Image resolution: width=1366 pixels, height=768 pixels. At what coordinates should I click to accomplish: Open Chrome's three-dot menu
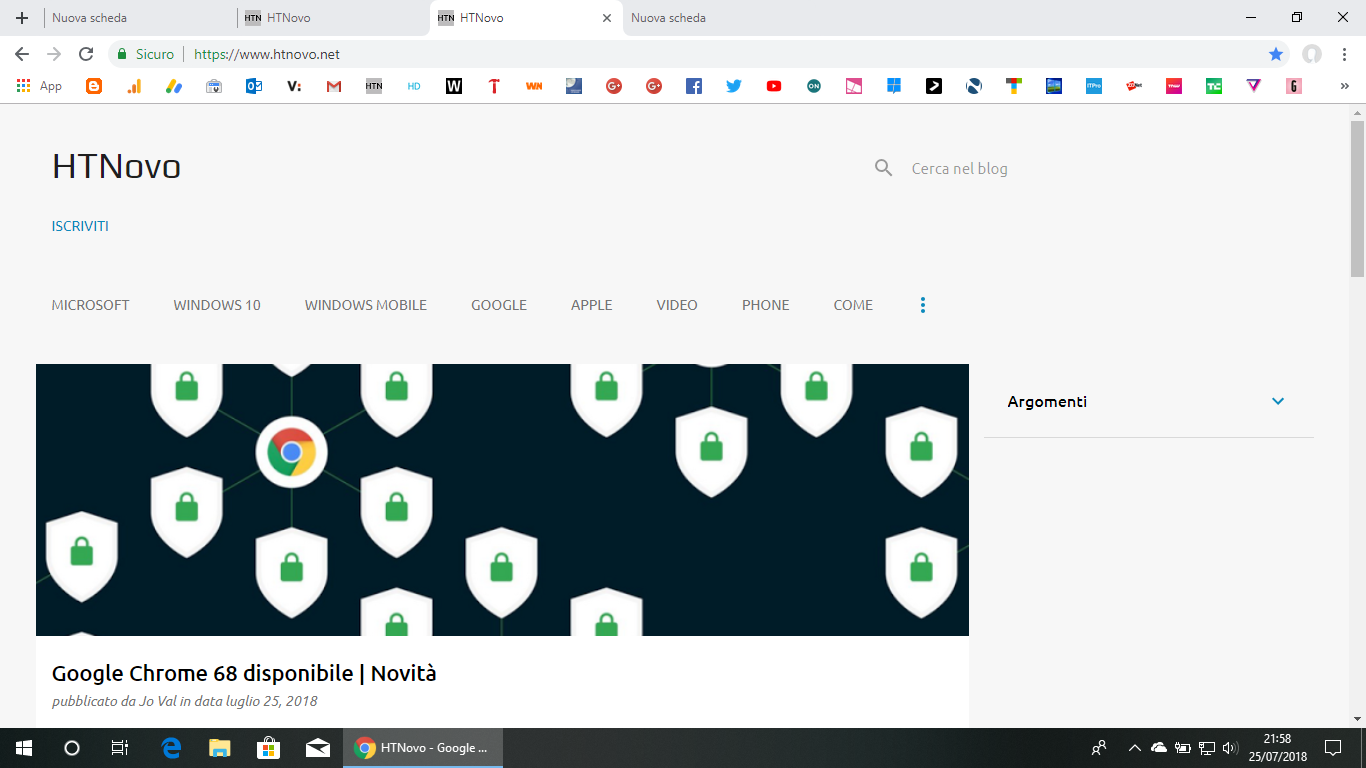tap(1344, 54)
